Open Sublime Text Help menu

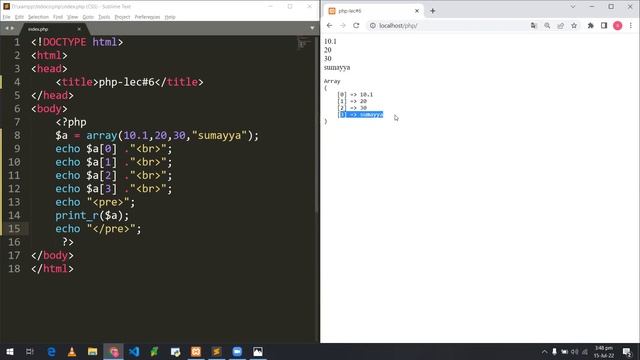pos(170,17)
